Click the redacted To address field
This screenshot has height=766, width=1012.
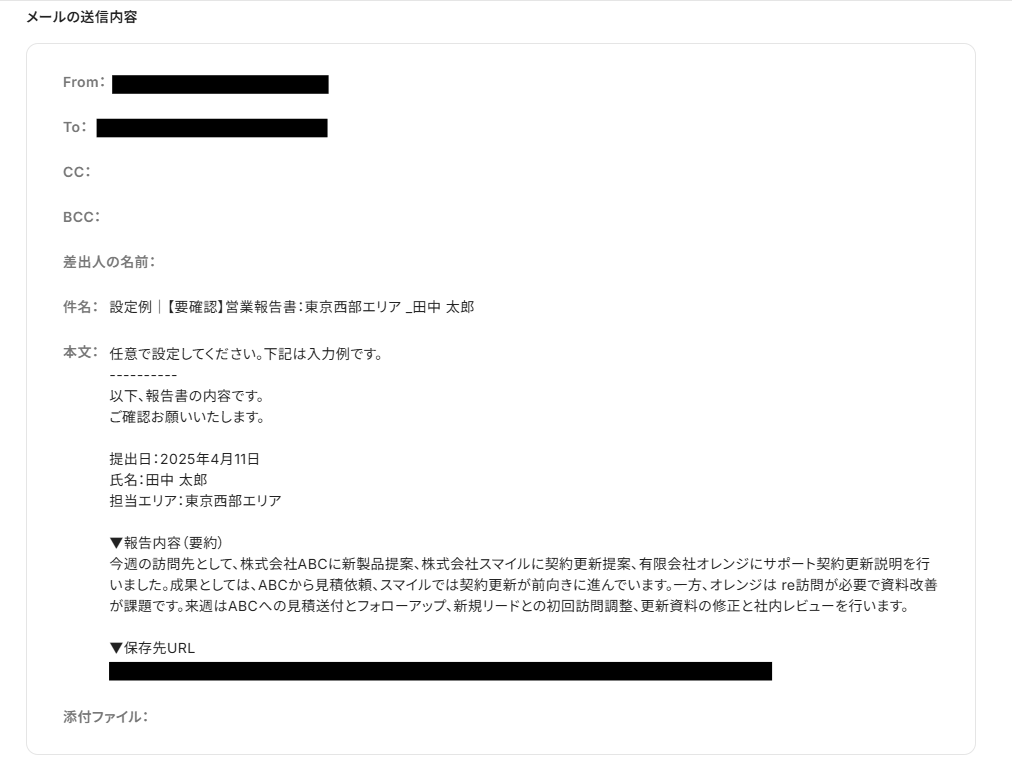212,128
